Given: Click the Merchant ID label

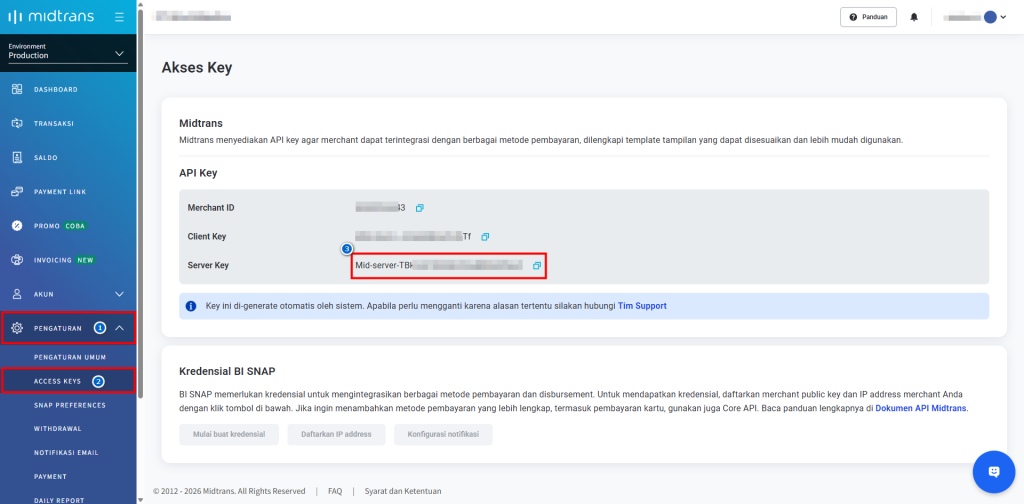Looking at the screenshot, I should coord(211,208).
